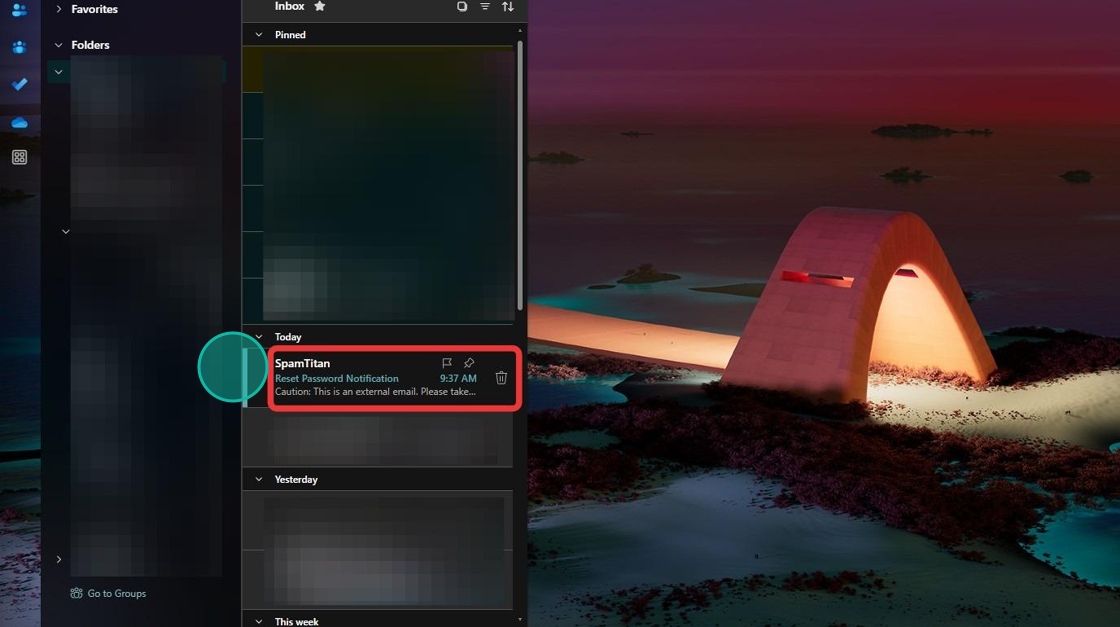The height and width of the screenshot is (627, 1120).
Task: Toggle the pin on the SpamTitan email
Action: point(469,363)
